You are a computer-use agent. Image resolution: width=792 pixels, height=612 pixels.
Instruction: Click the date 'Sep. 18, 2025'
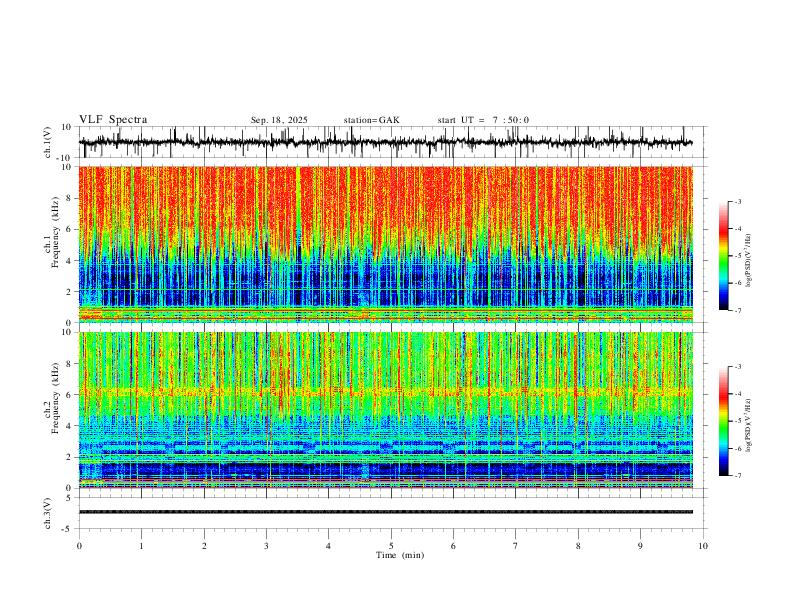[x=279, y=120]
